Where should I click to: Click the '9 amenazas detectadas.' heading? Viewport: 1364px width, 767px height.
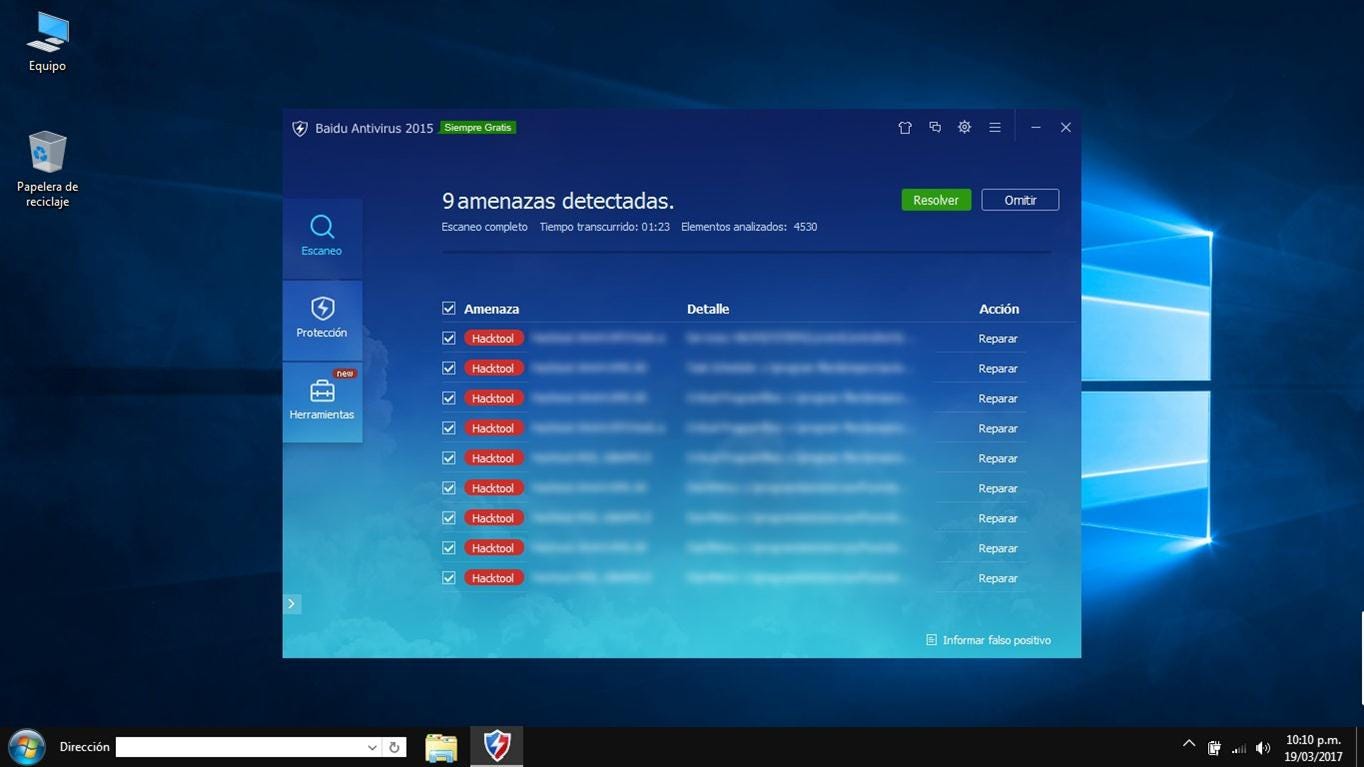(x=558, y=201)
